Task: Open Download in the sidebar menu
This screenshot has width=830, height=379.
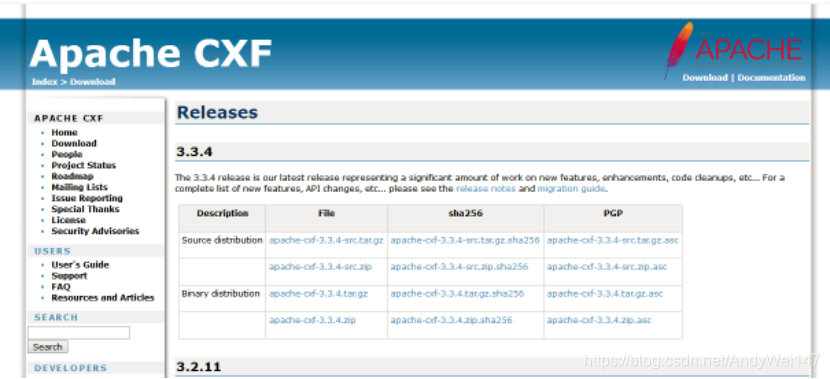Action: point(74,143)
